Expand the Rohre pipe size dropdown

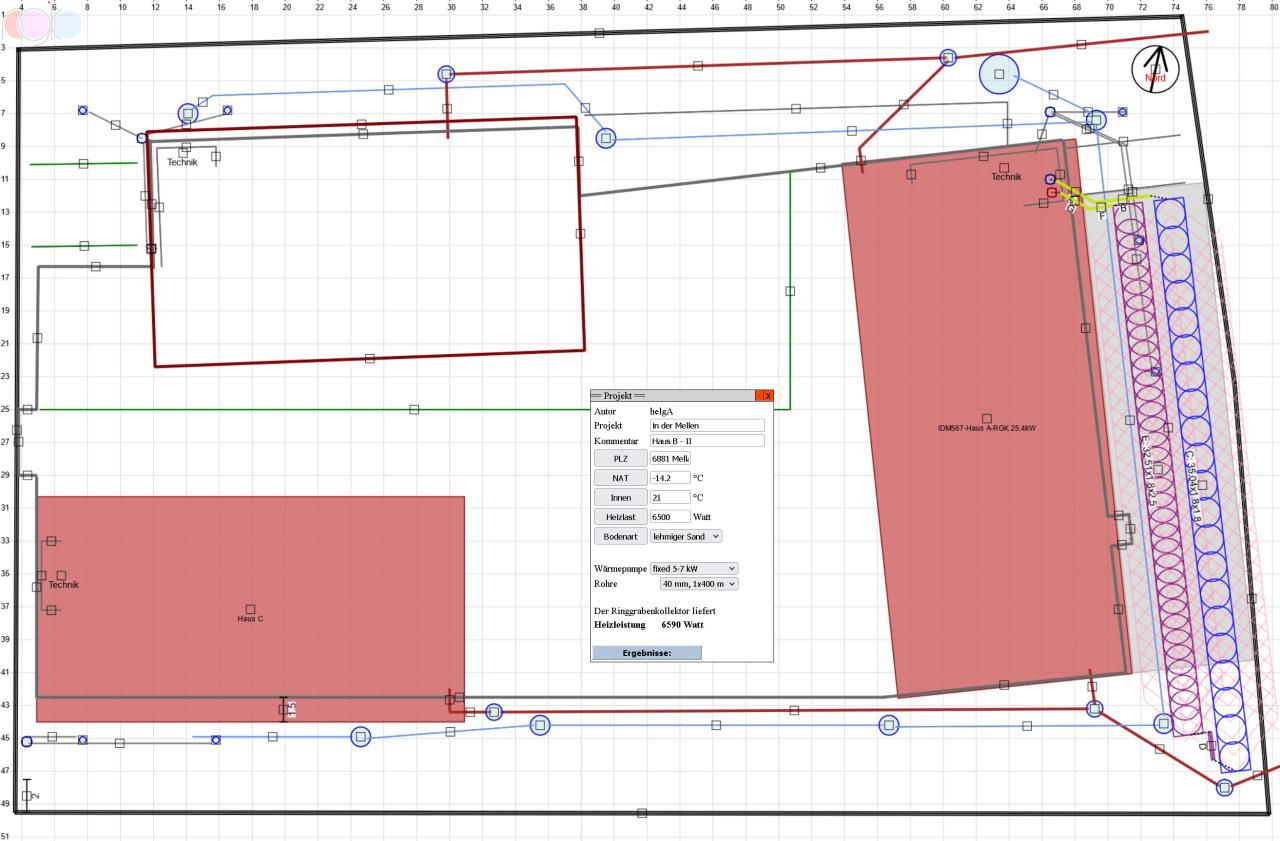(x=698, y=584)
